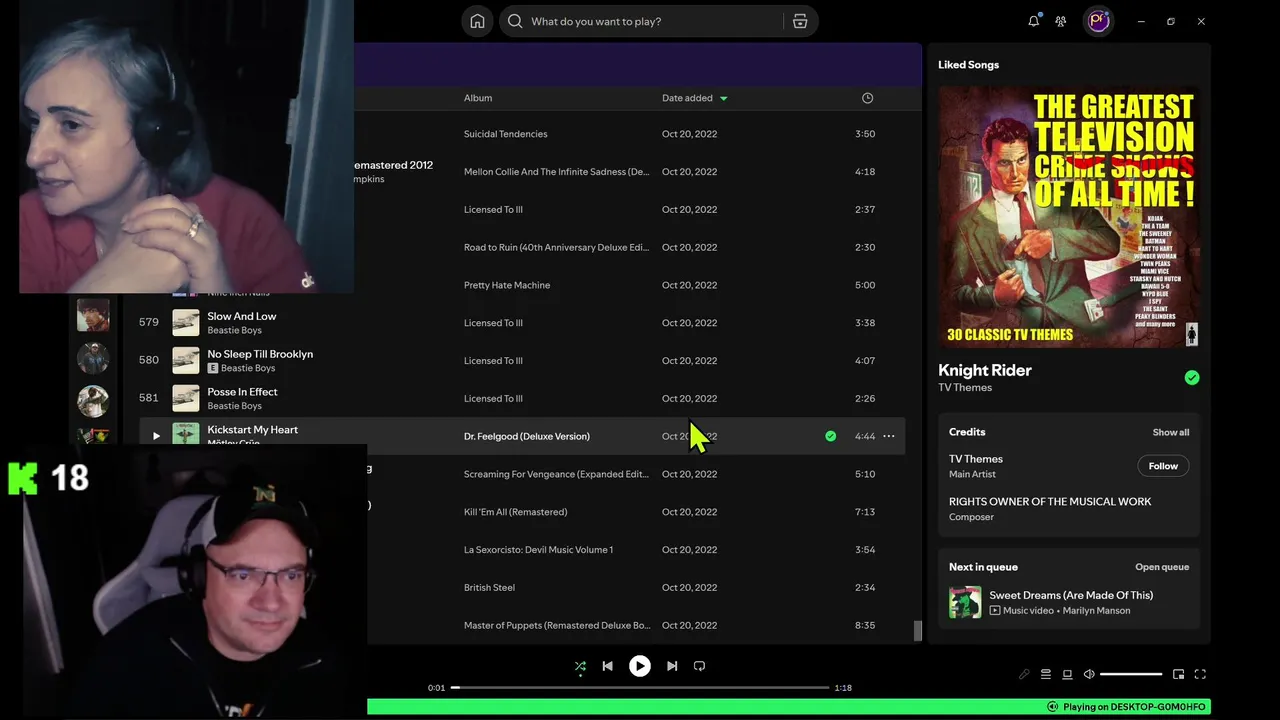Select Posse In Effect track title
This screenshot has height=720, width=1280.
pos(242,392)
